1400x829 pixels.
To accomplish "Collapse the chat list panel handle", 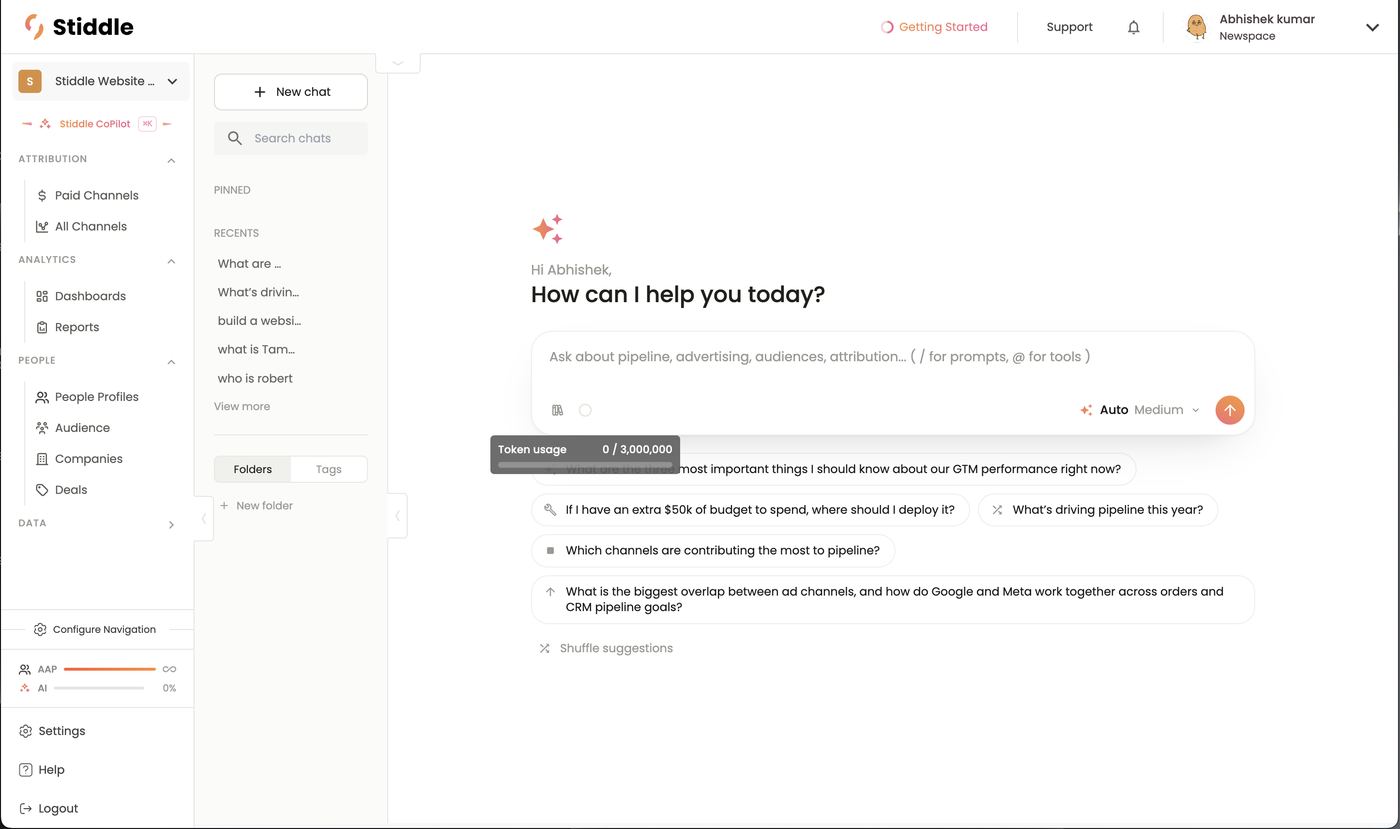I will point(397,516).
